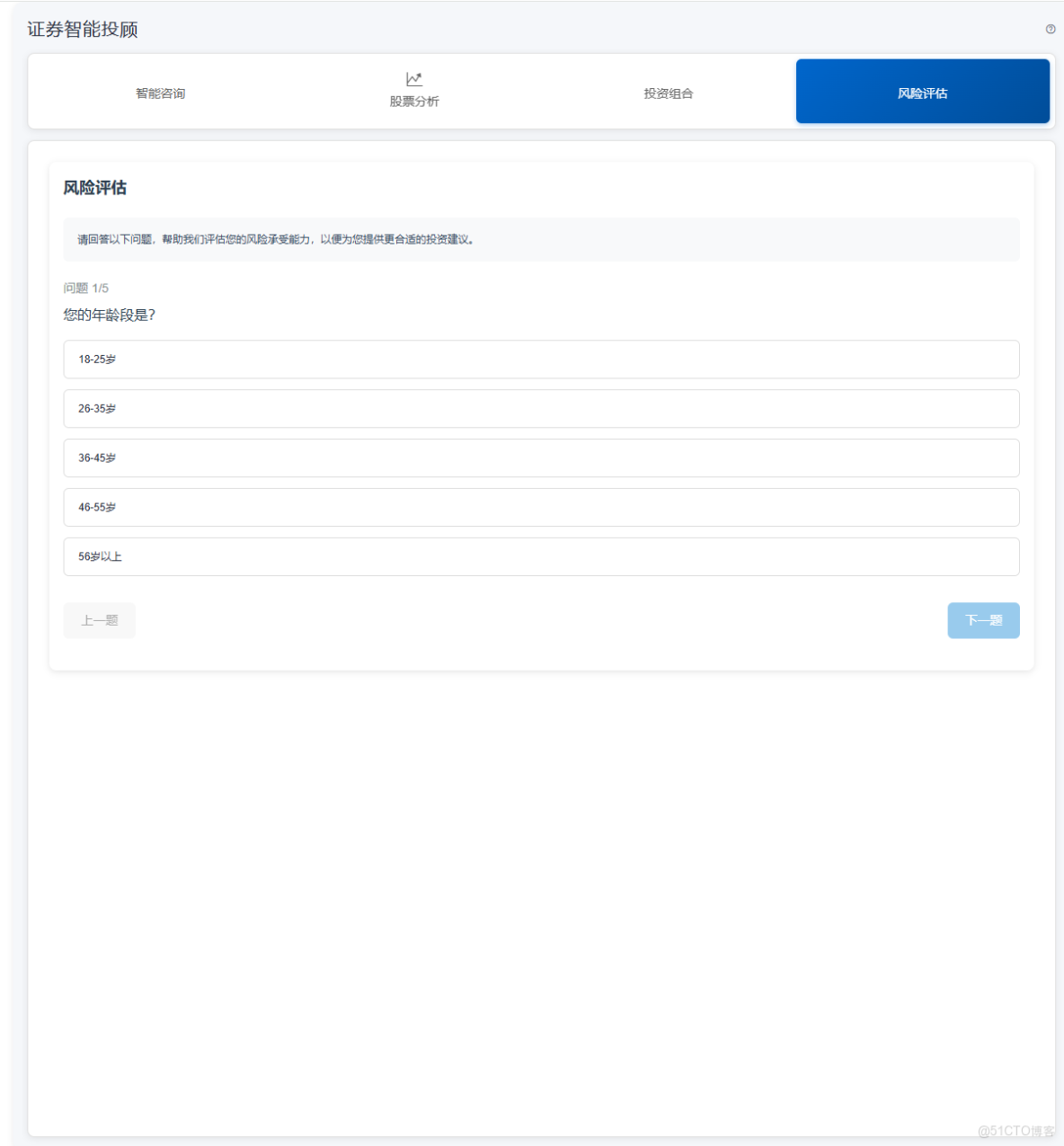This screenshot has width=1064, height=1146.
Task: Select the 26-35岁 age option
Action: [x=541, y=408]
